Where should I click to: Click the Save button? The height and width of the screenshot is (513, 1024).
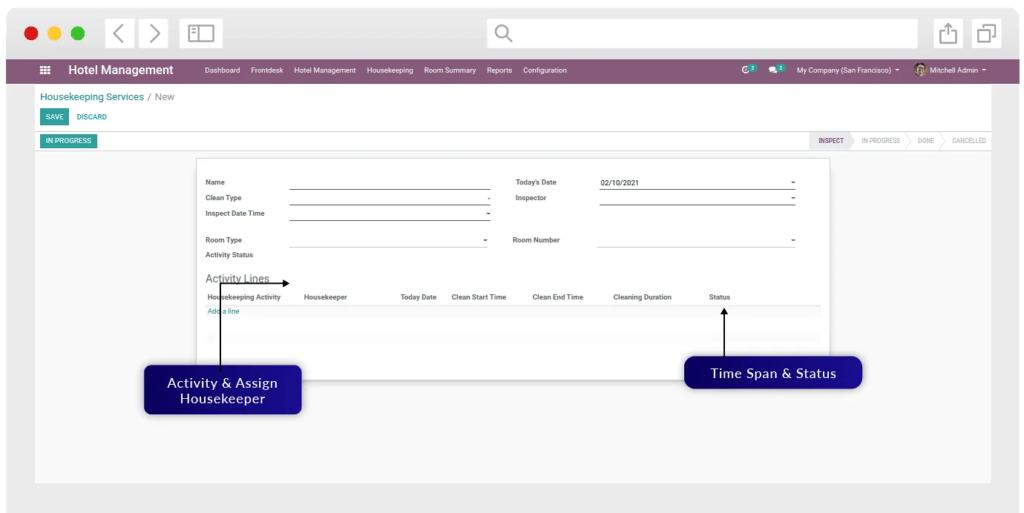point(54,117)
